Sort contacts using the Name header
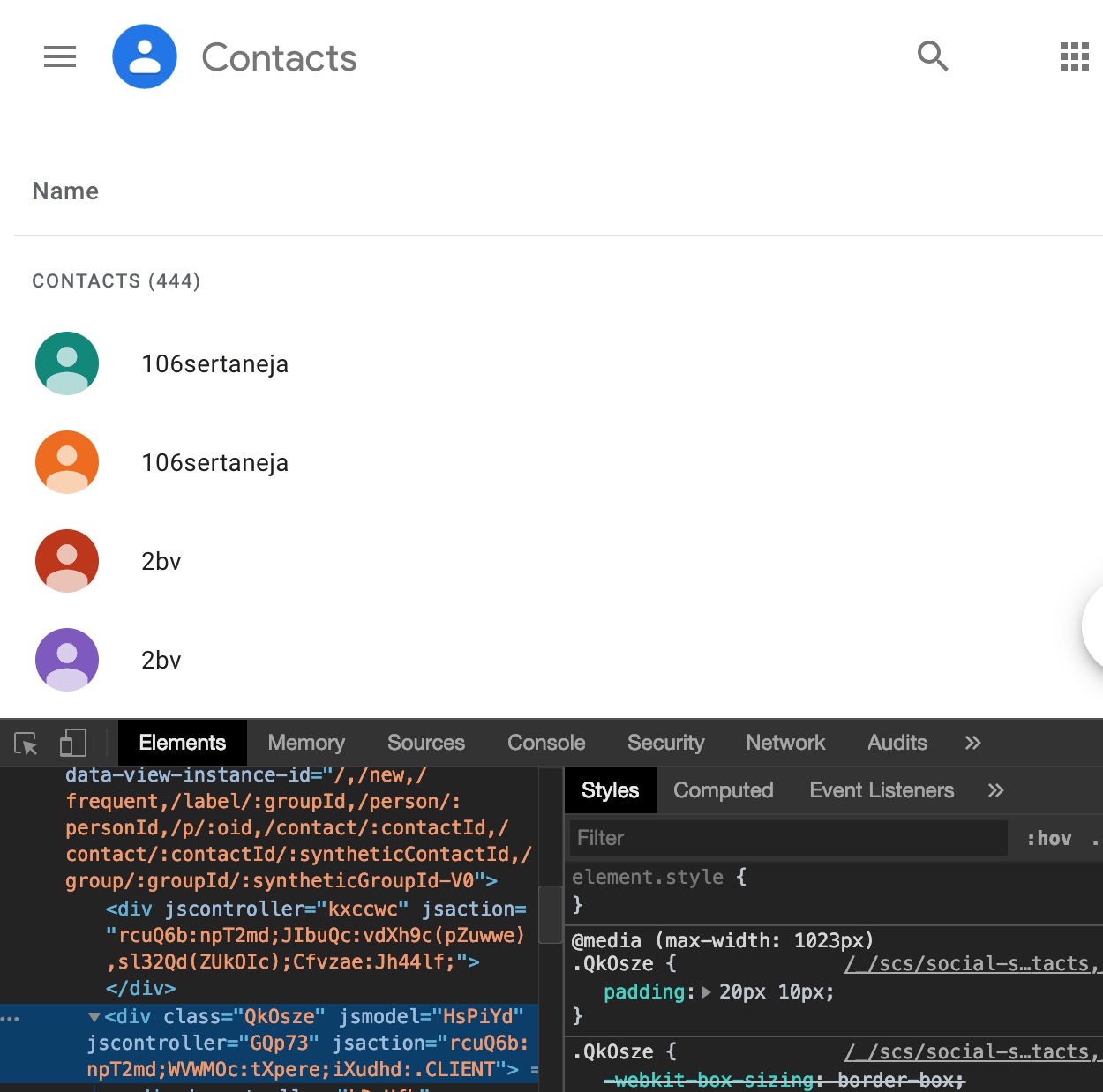The width and height of the screenshot is (1103, 1092). point(65,191)
